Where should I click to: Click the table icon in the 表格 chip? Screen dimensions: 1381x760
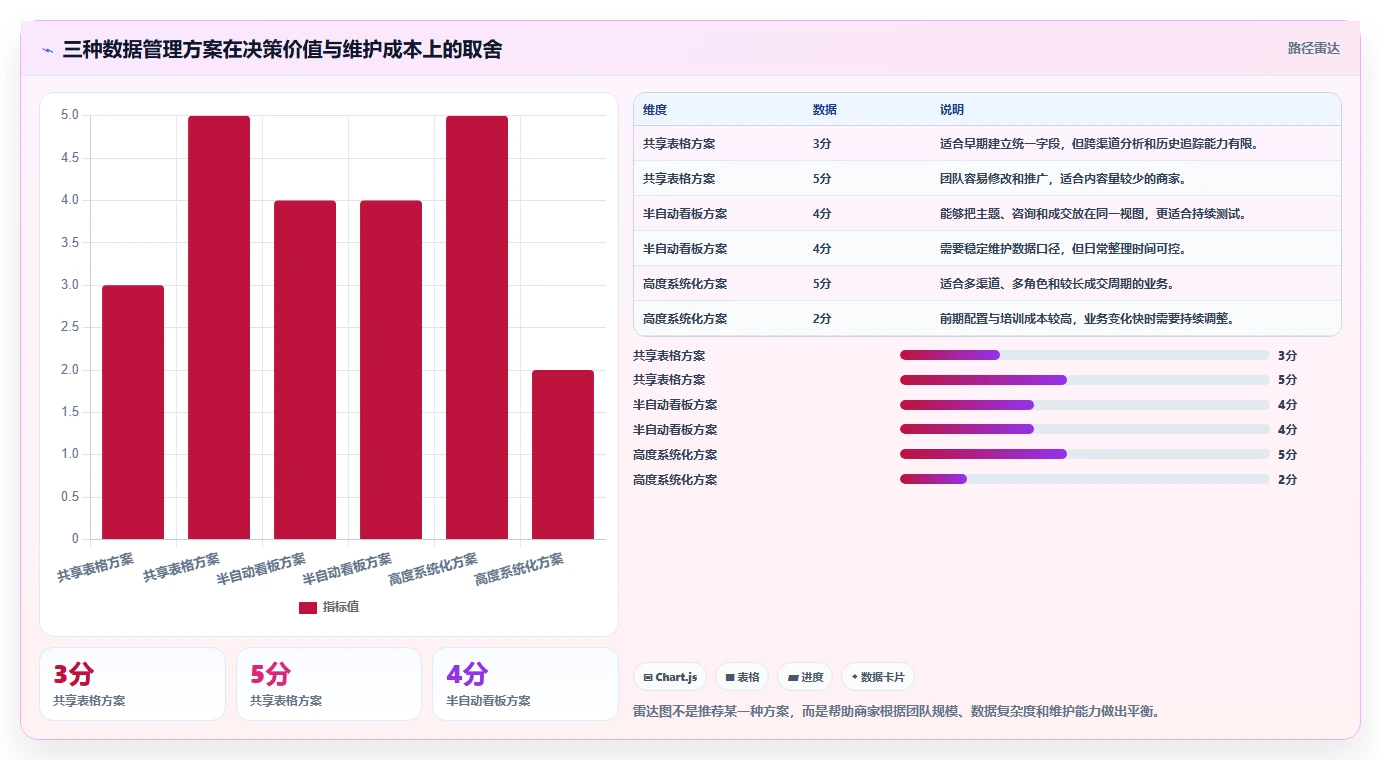click(730, 677)
